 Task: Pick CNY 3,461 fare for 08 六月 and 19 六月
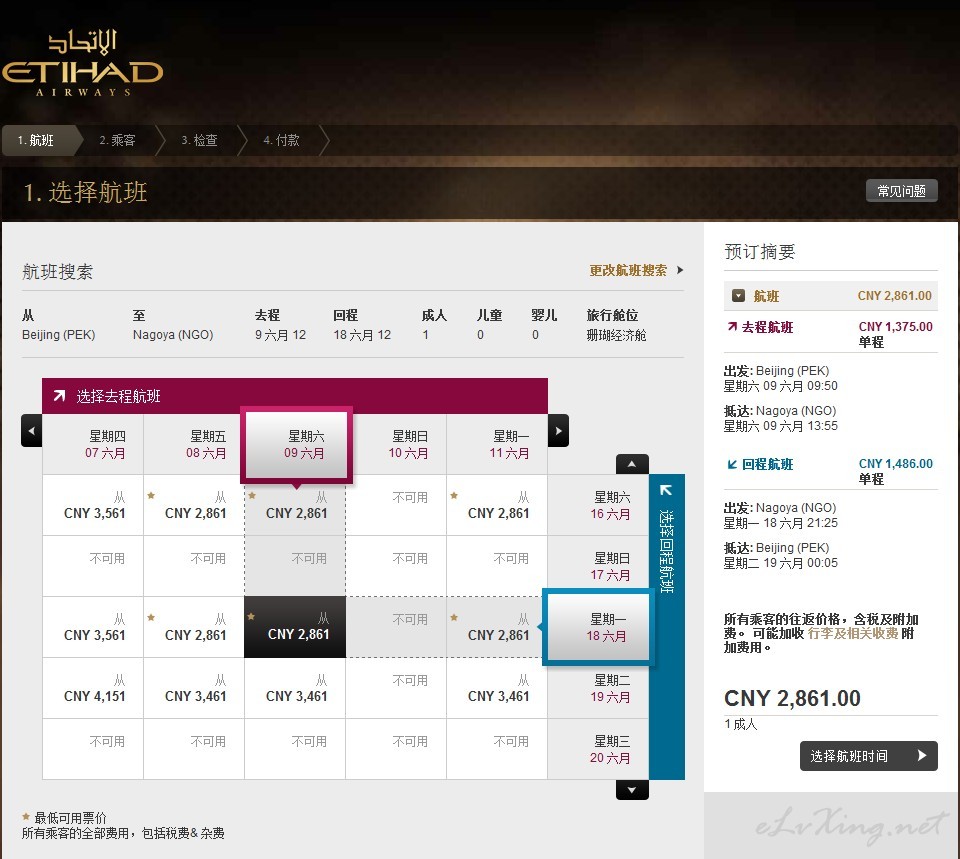[194, 688]
